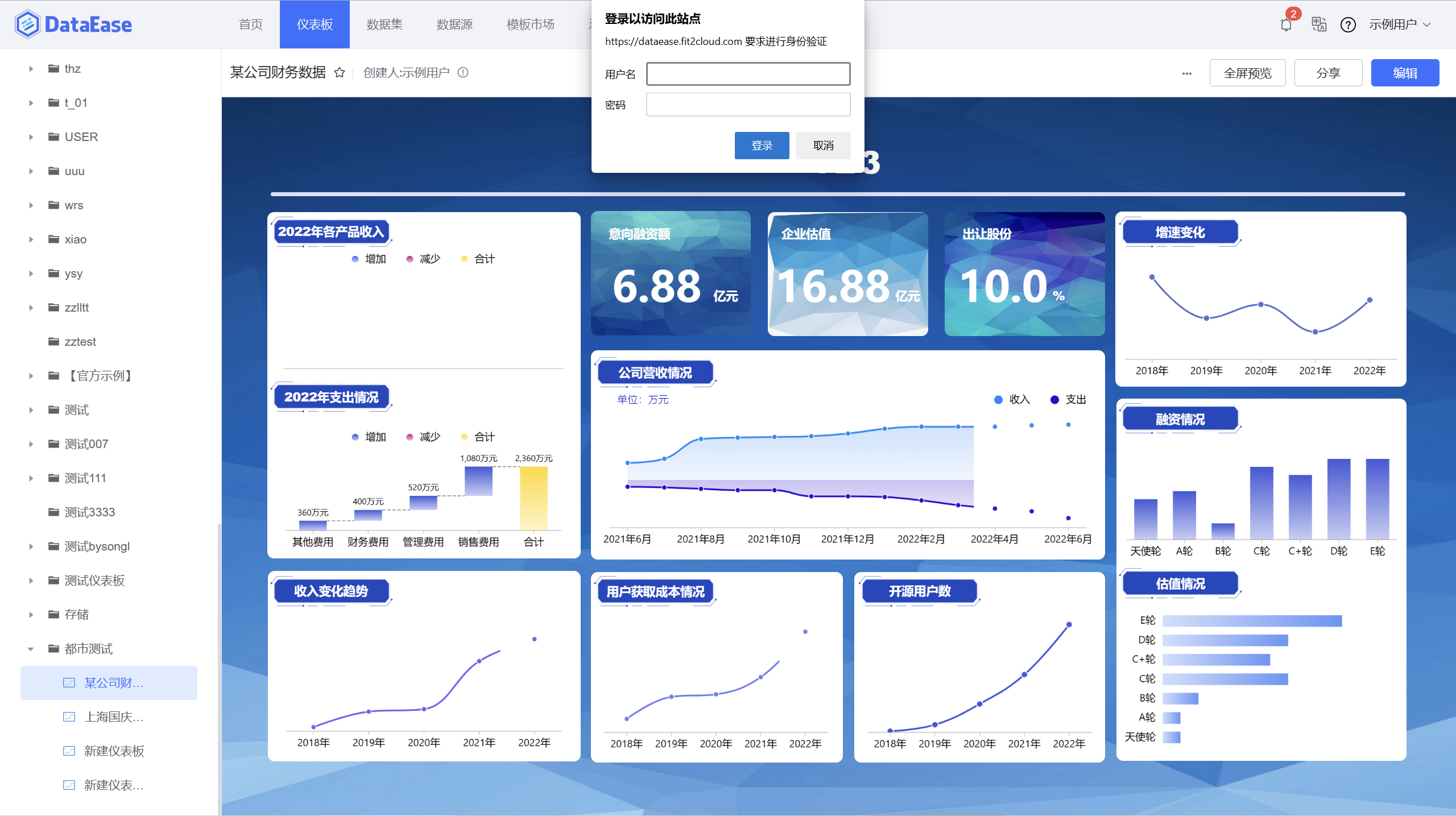
Task: Click the 登录 button in dialog
Action: 762,146
